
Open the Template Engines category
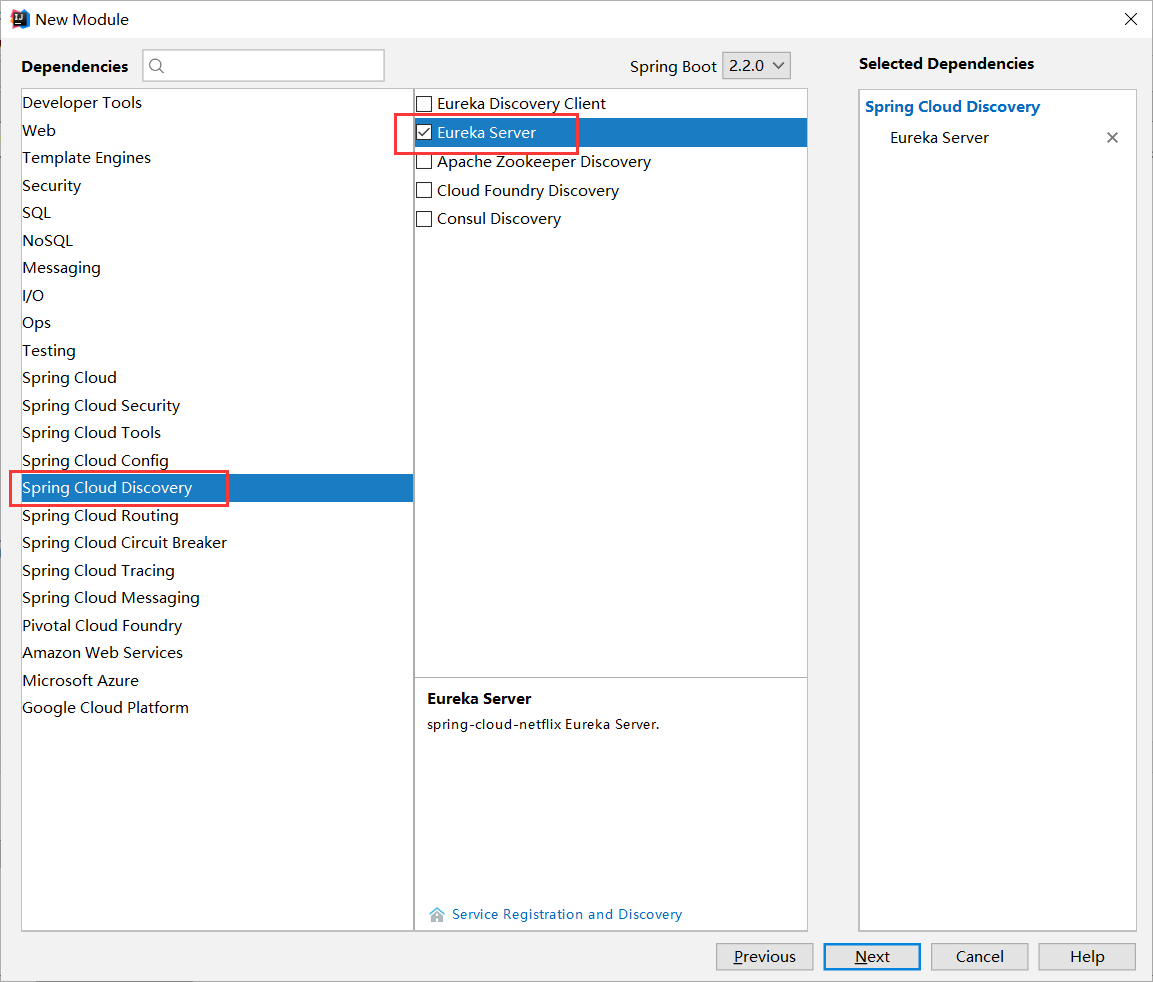pyautogui.click(x=217, y=157)
